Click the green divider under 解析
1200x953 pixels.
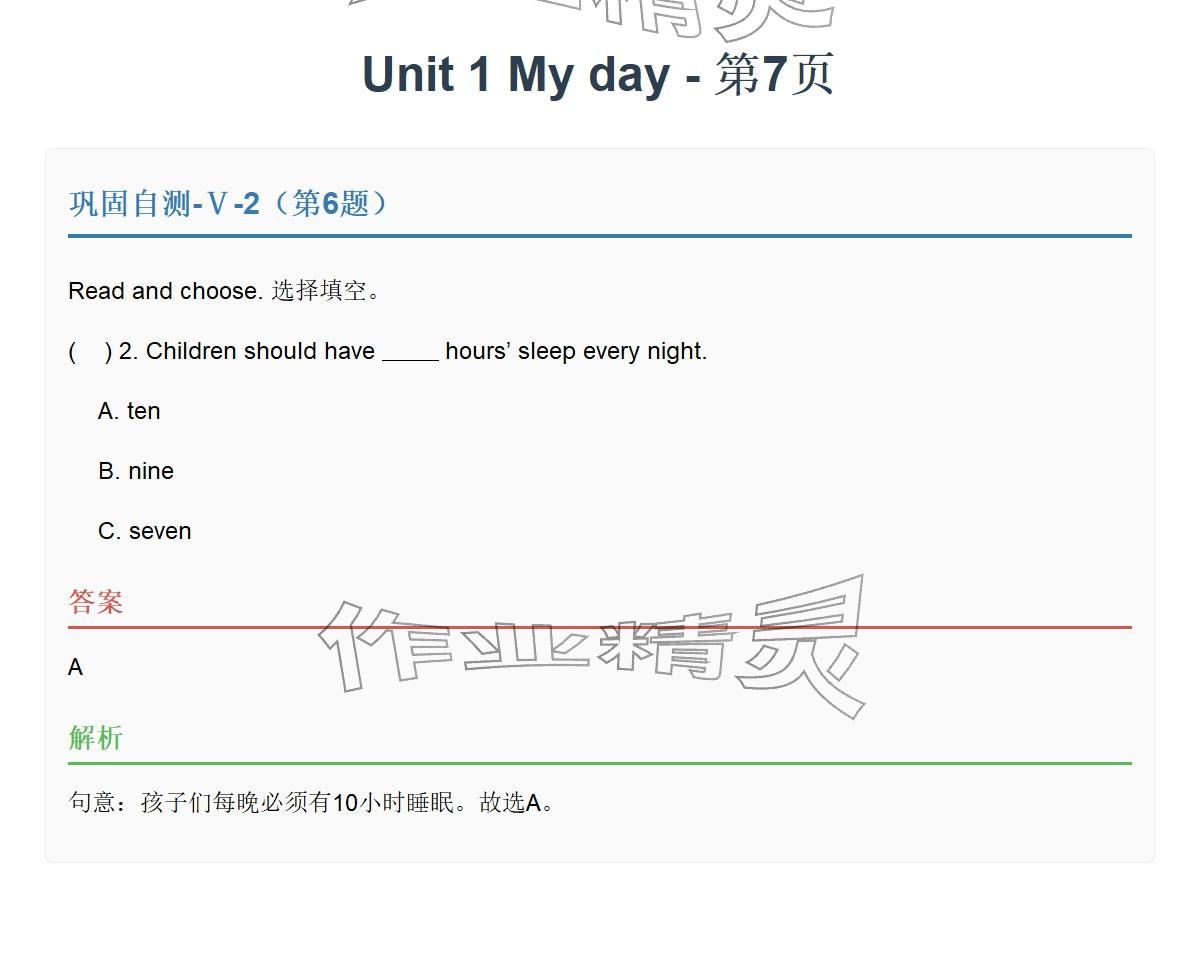point(600,763)
